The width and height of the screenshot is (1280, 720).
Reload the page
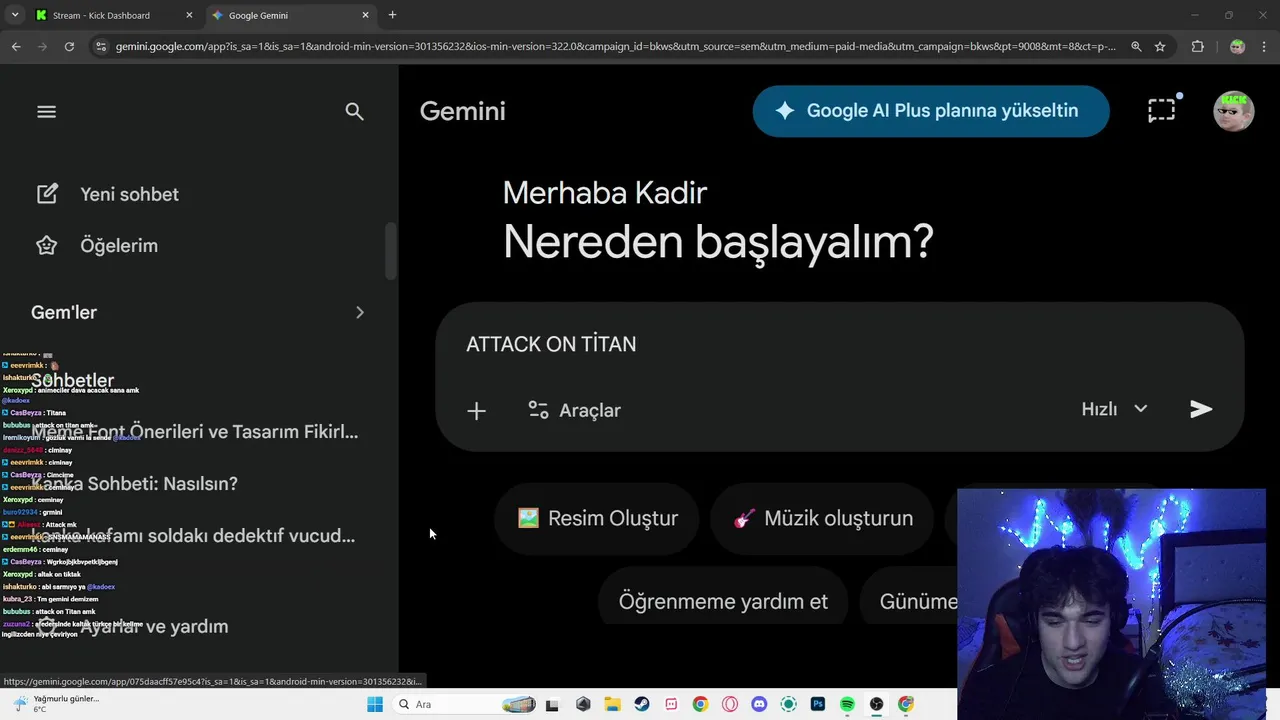coord(69,46)
